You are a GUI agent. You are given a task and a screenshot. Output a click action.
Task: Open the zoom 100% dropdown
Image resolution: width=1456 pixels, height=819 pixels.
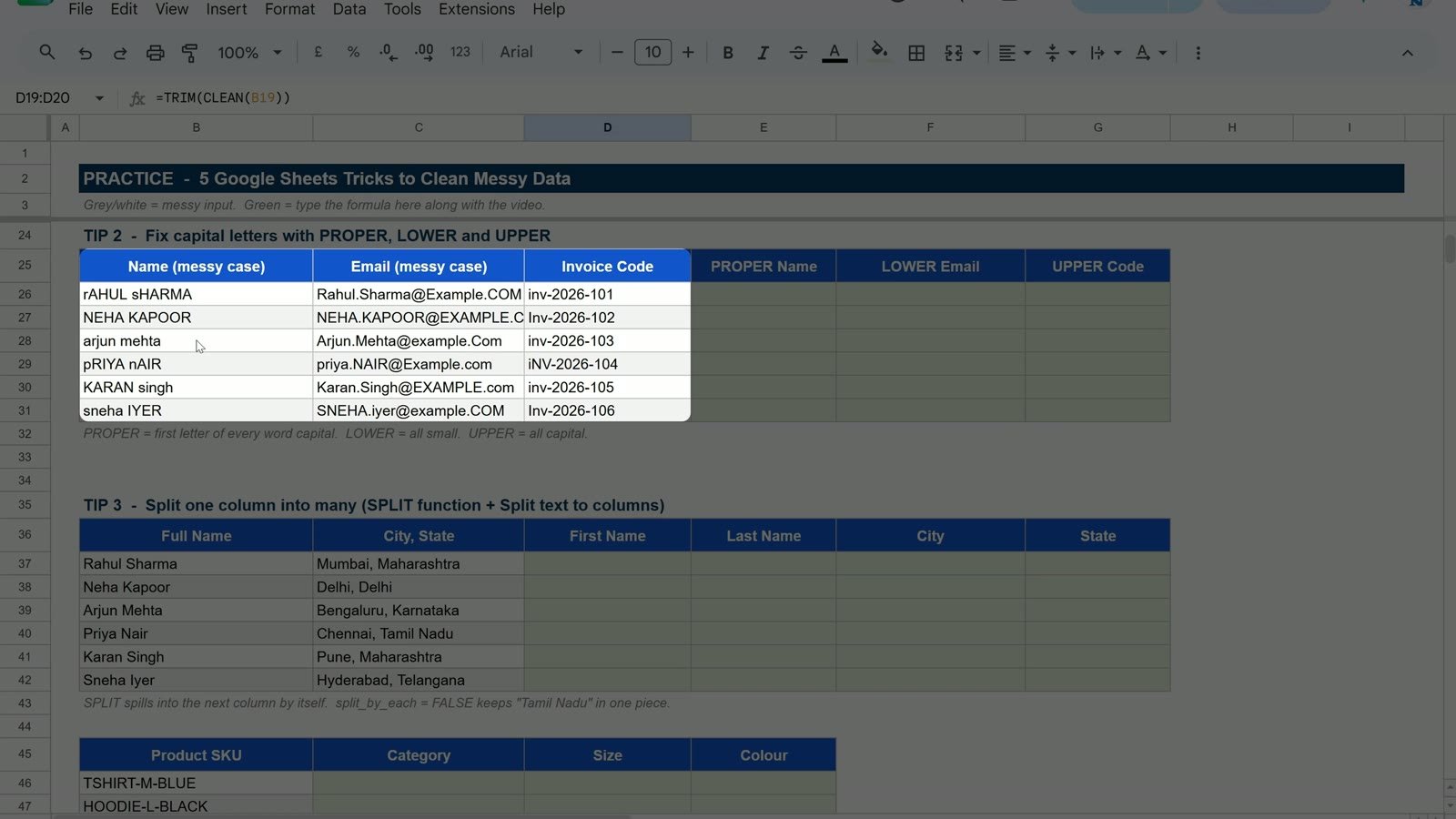(249, 53)
